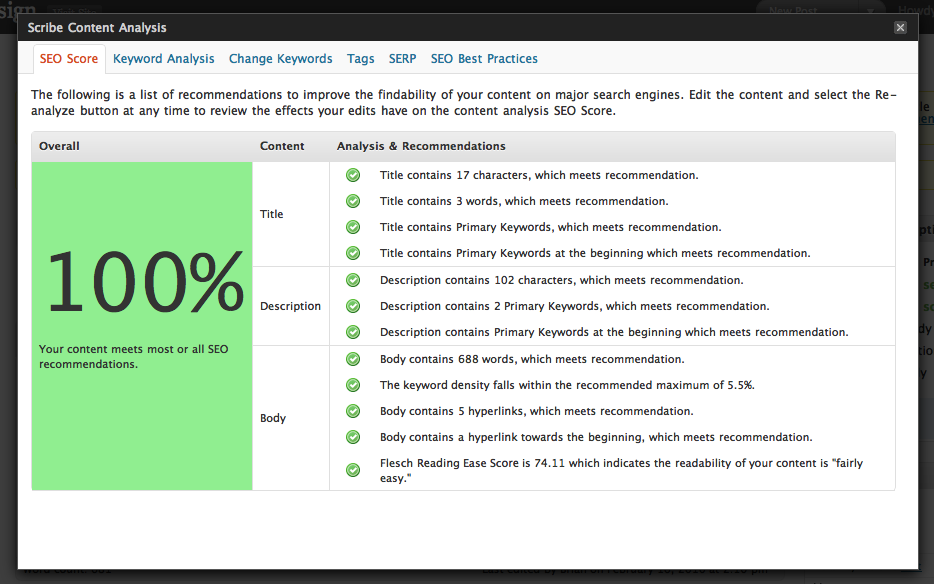Image resolution: width=934 pixels, height=584 pixels.
Task: Select the SEO Score tab
Action: (69, 59)
